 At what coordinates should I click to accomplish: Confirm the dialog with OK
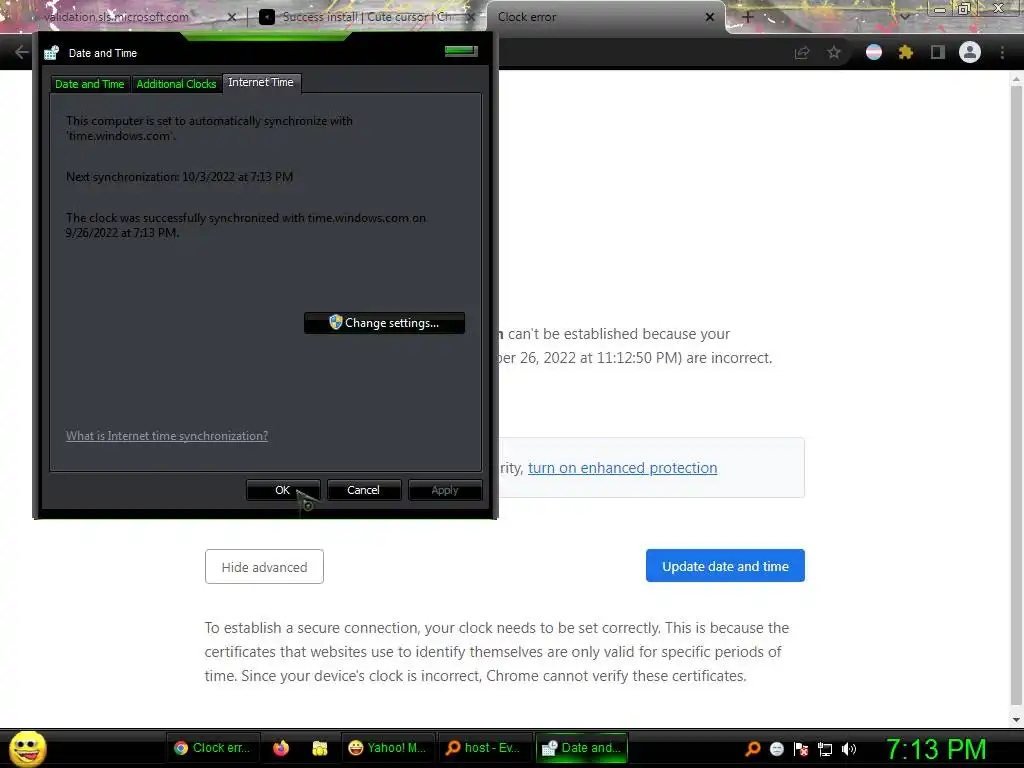[283, 490]
